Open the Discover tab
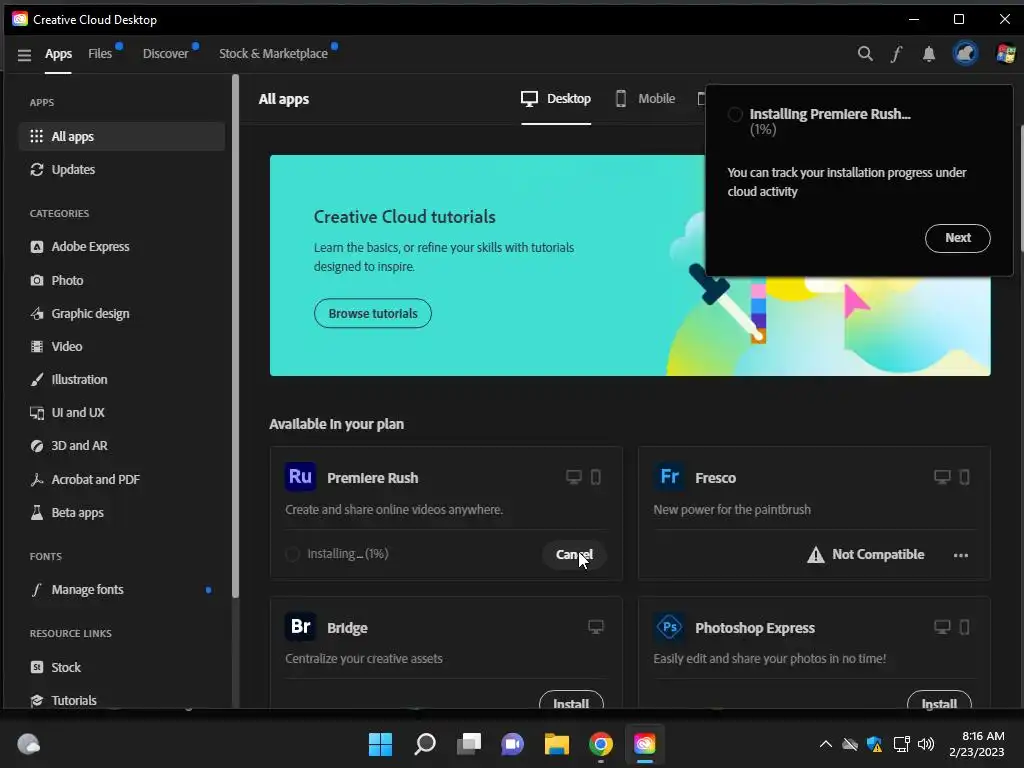The width and height of the screenshot is (1024, 768). click(x=165, y=54)
